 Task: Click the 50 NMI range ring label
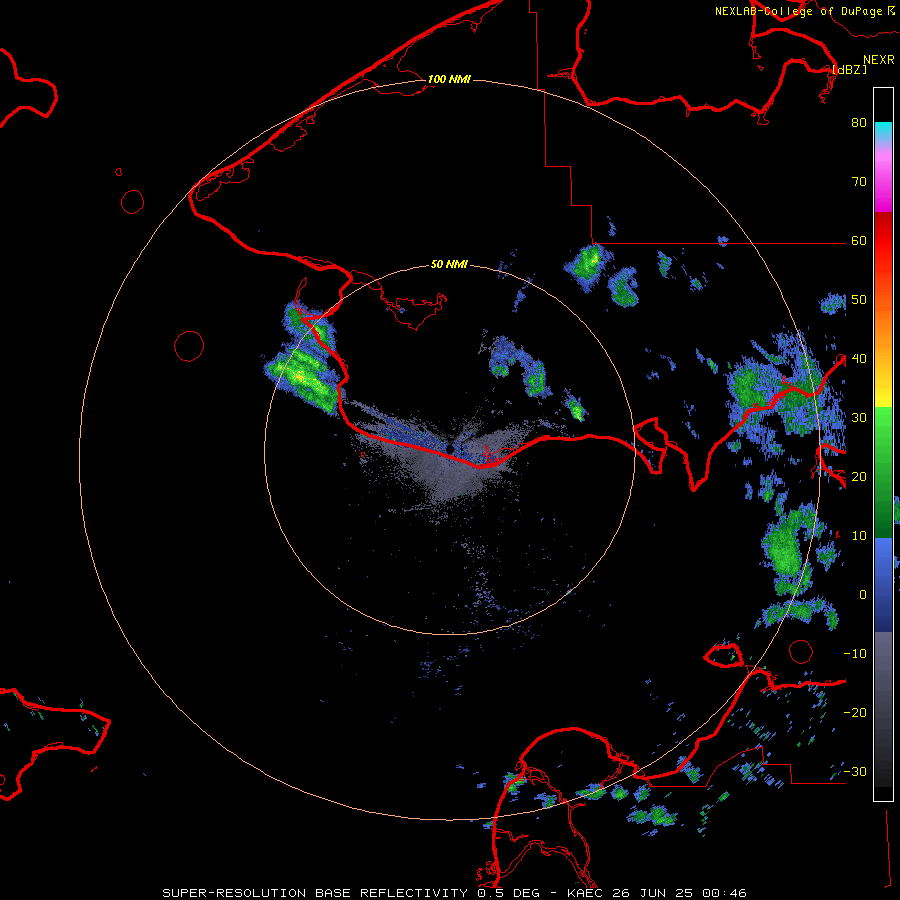click(x=449, y=265)
